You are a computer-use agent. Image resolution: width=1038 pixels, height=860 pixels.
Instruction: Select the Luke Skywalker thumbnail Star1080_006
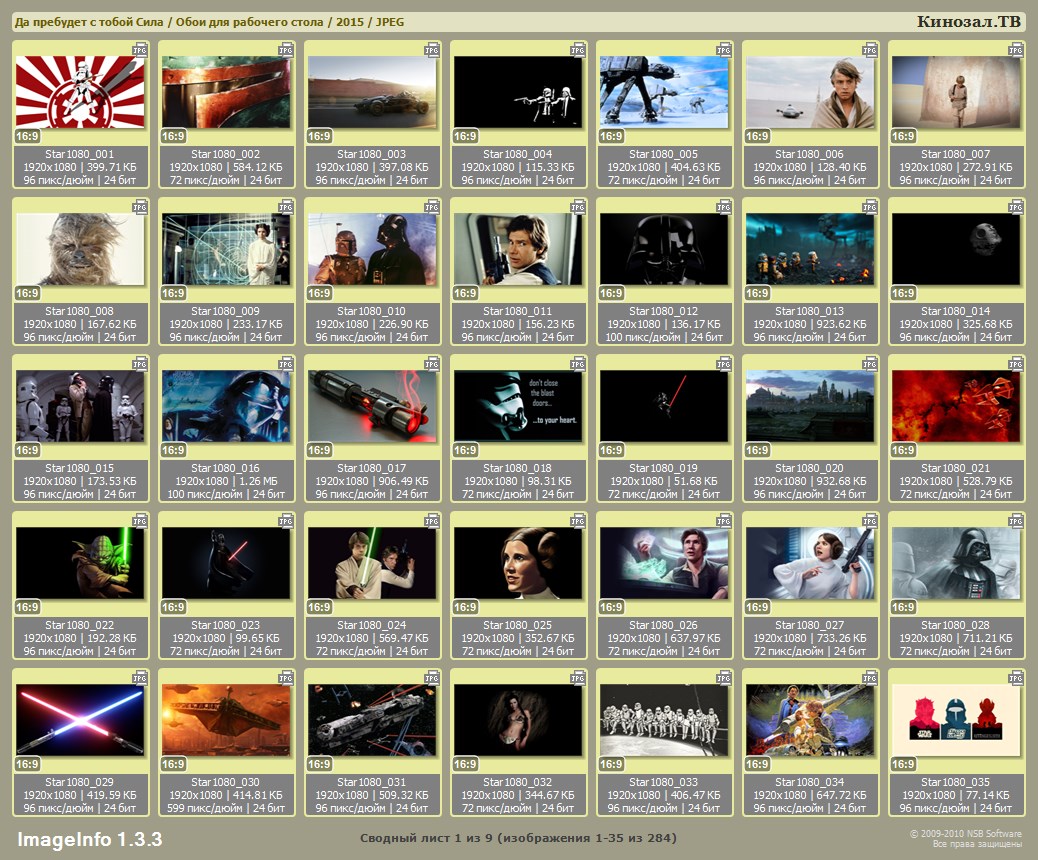point(810,91)
